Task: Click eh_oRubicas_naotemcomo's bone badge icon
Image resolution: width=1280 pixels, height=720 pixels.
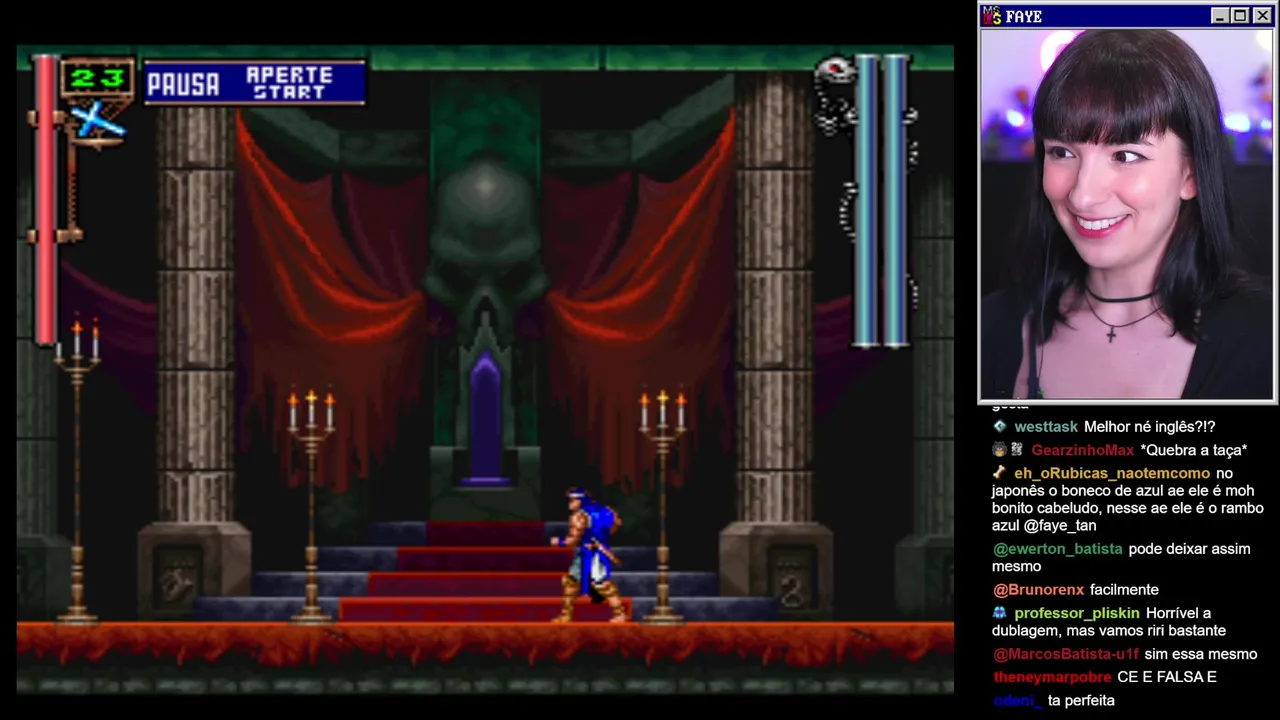Action: pos(999,473)
